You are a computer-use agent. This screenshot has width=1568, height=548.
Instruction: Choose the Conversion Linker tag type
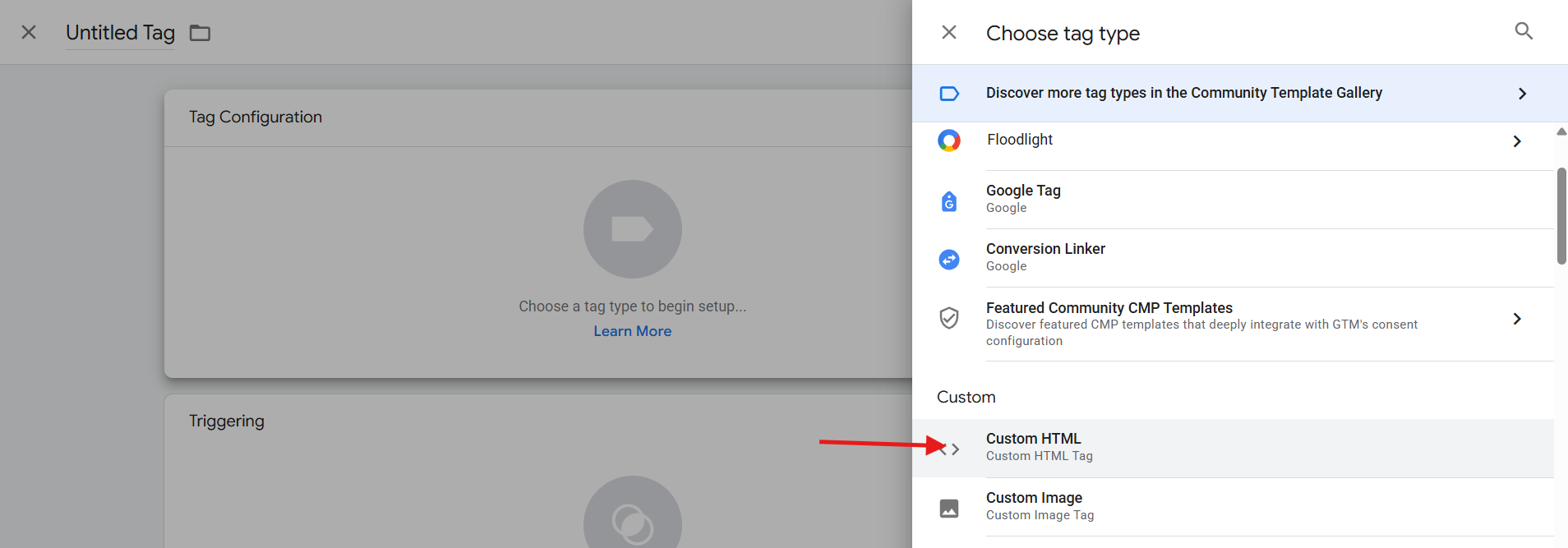coord(1233,258)
